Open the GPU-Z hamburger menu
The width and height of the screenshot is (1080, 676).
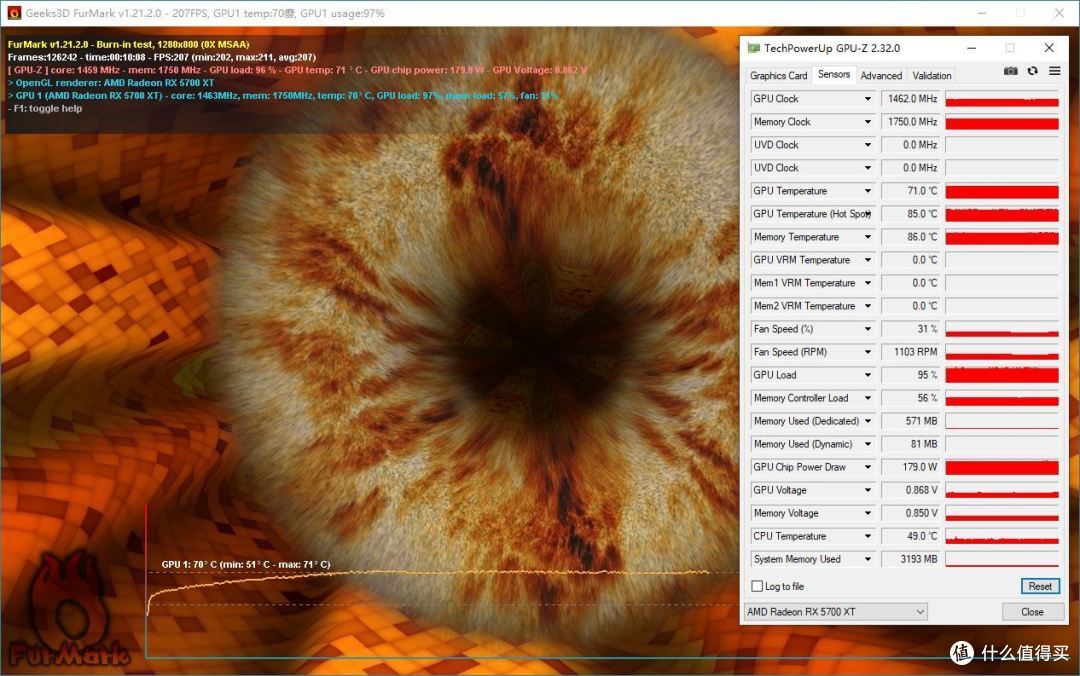tap(1055, 71)
